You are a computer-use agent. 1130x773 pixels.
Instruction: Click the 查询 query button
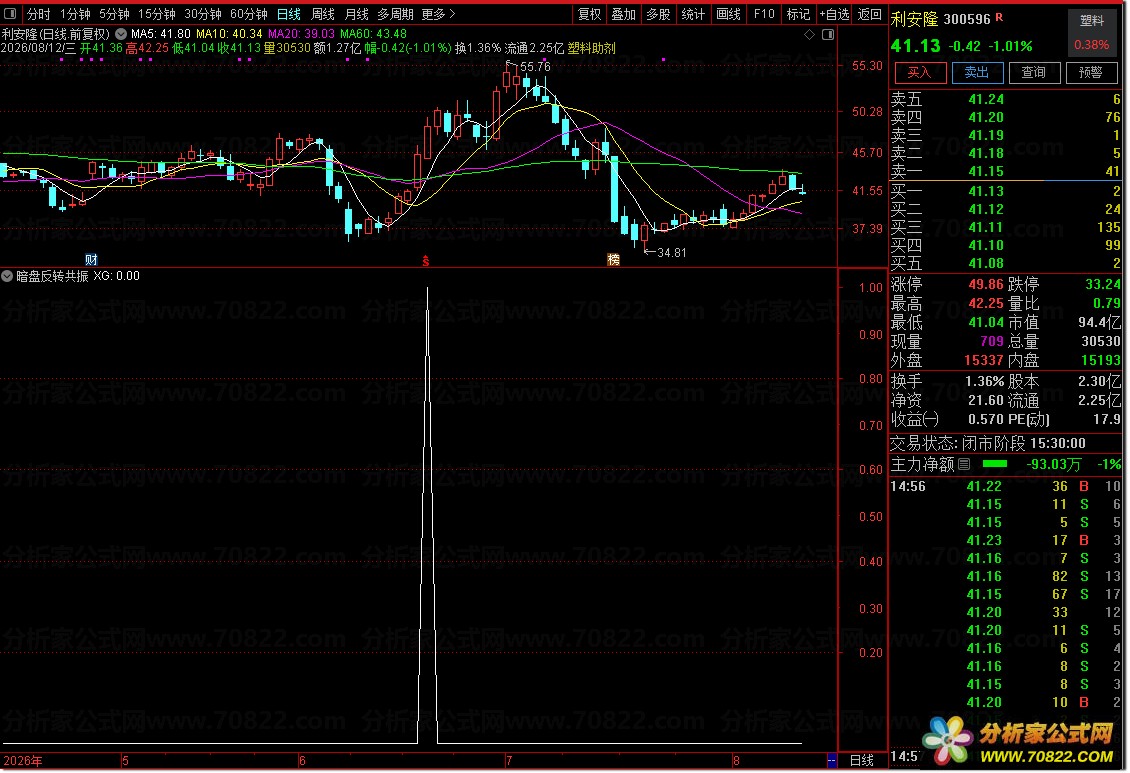click(1034, 72)
